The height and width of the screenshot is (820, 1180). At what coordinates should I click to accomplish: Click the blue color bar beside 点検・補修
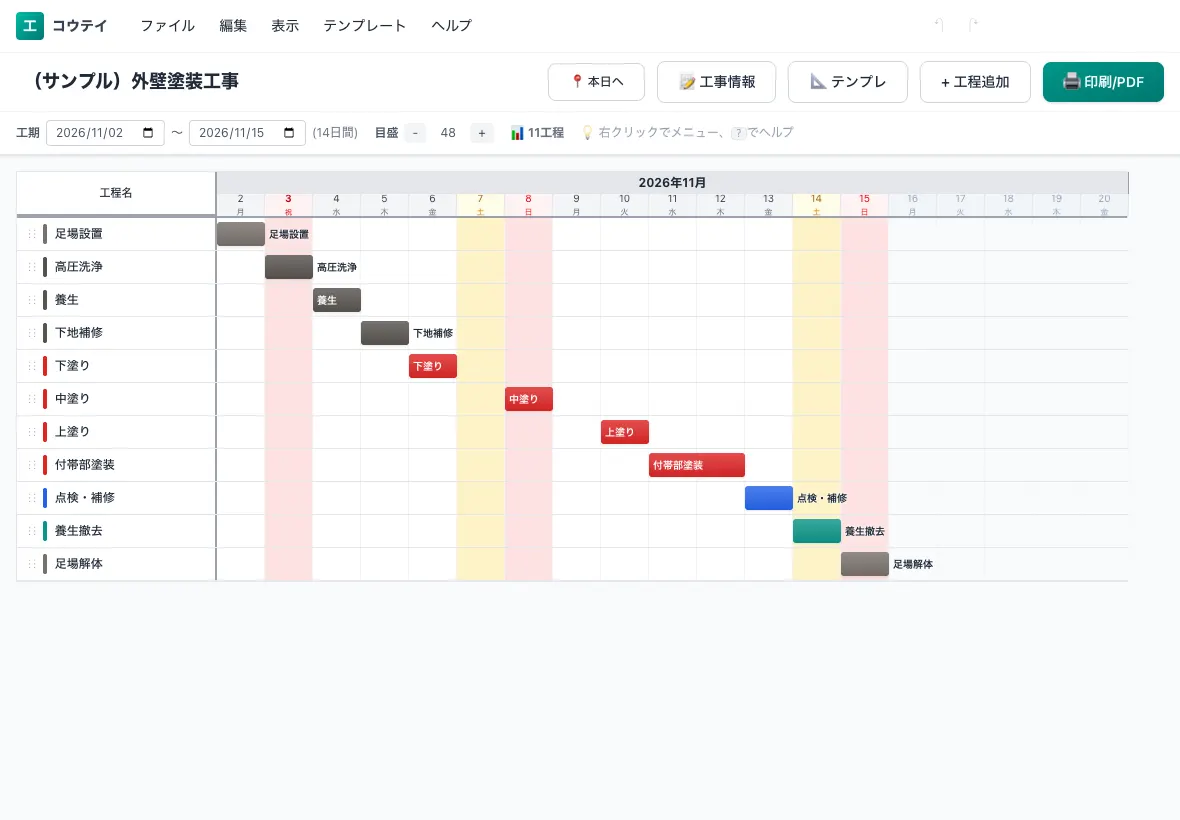coord(45,498)
